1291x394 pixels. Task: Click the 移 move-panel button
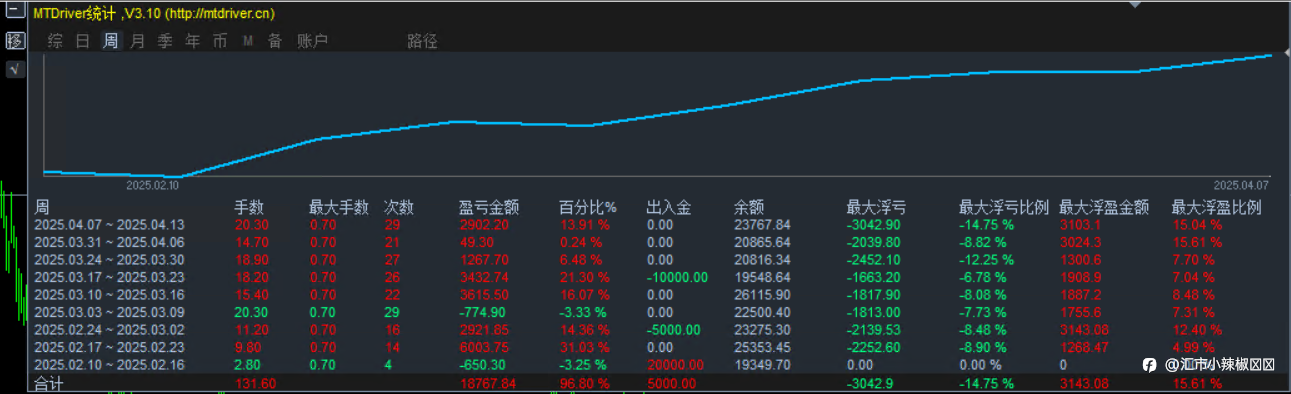coord(15,41)
